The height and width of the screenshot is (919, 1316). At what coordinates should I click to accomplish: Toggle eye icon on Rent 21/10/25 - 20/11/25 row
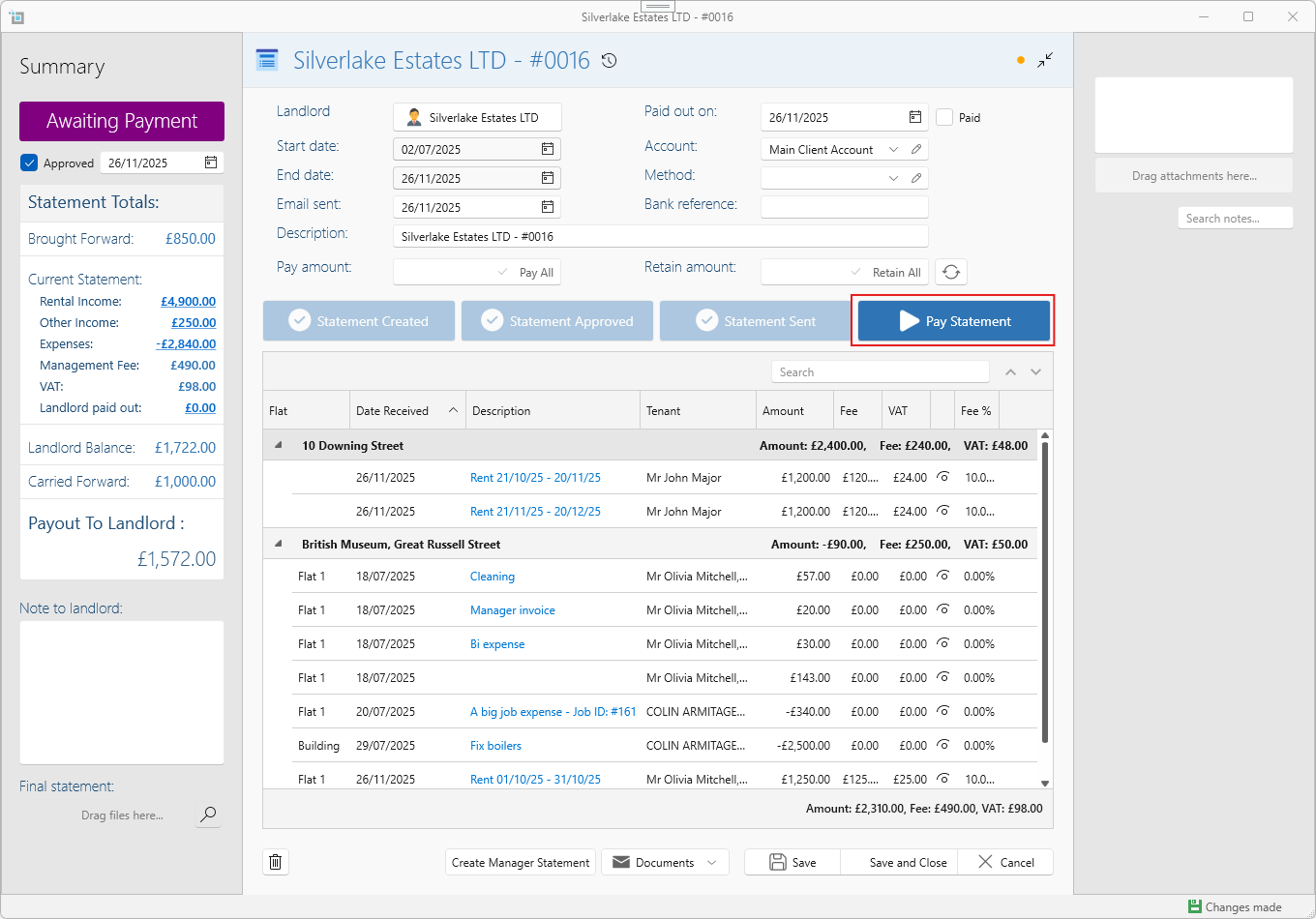click(x=943, y=477)
